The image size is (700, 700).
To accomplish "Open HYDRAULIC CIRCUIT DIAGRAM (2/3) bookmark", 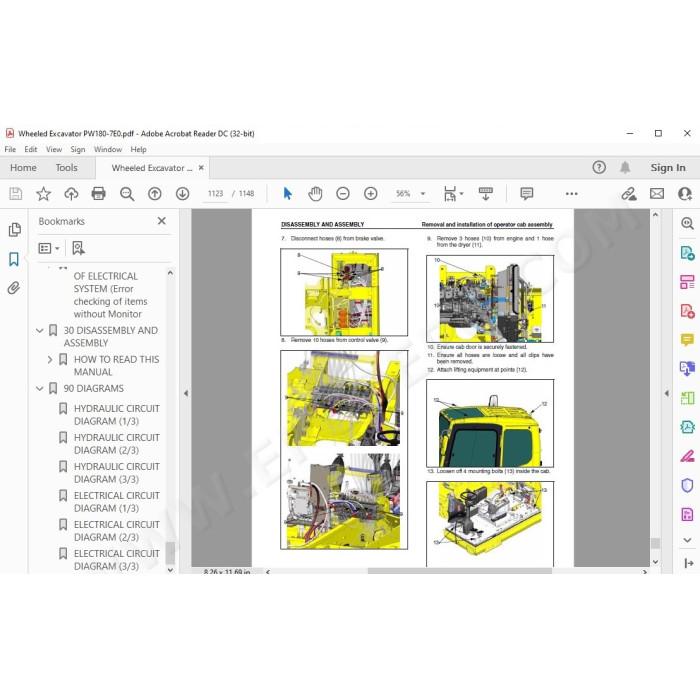I will pyautogui.click(x=117, y=444).
